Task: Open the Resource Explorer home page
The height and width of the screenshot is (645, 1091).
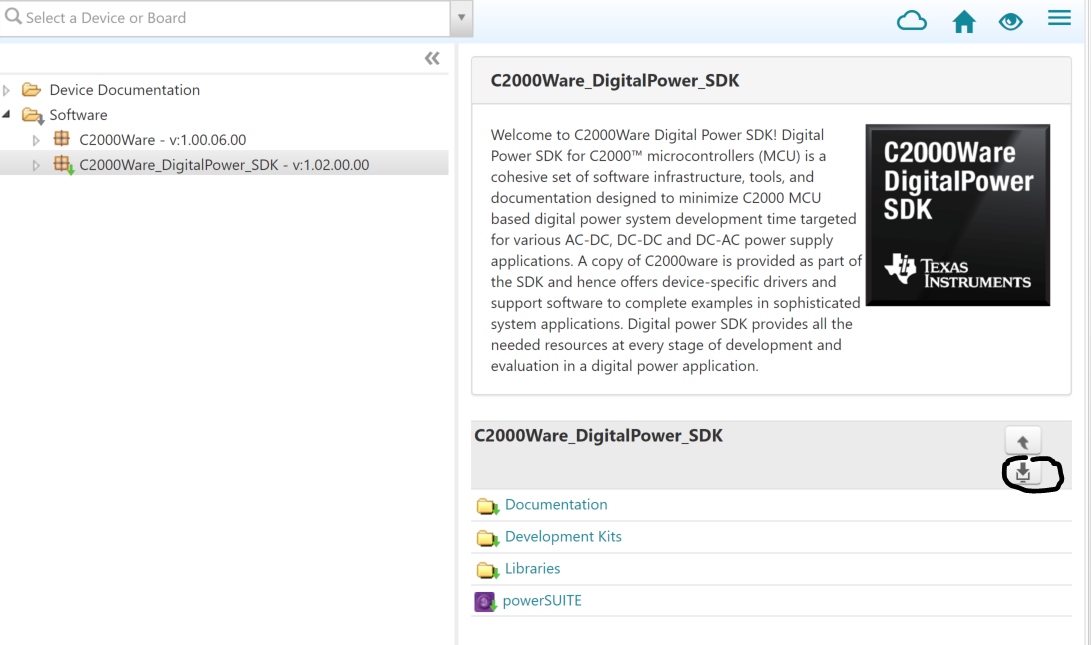Action: [963, 20]
